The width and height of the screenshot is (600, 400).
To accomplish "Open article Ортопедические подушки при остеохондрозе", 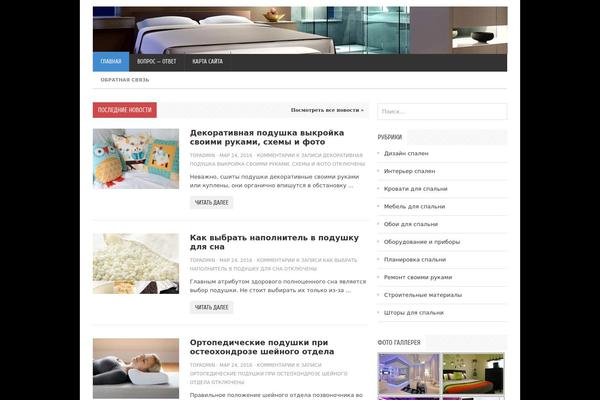I will pyautogui.click(x=262, y=347).
